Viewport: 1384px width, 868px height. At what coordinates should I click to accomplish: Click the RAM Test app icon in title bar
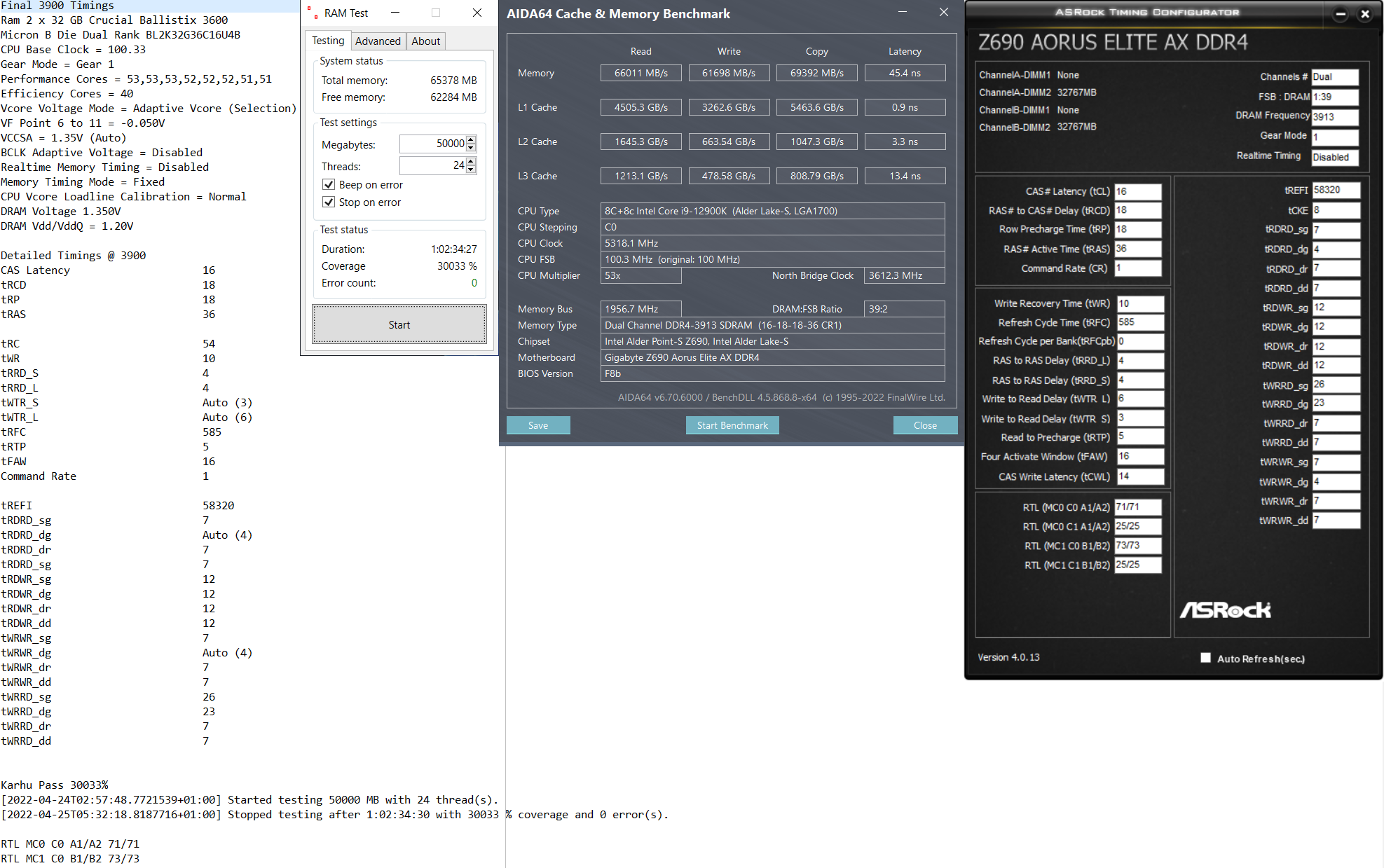click(312, 13)
